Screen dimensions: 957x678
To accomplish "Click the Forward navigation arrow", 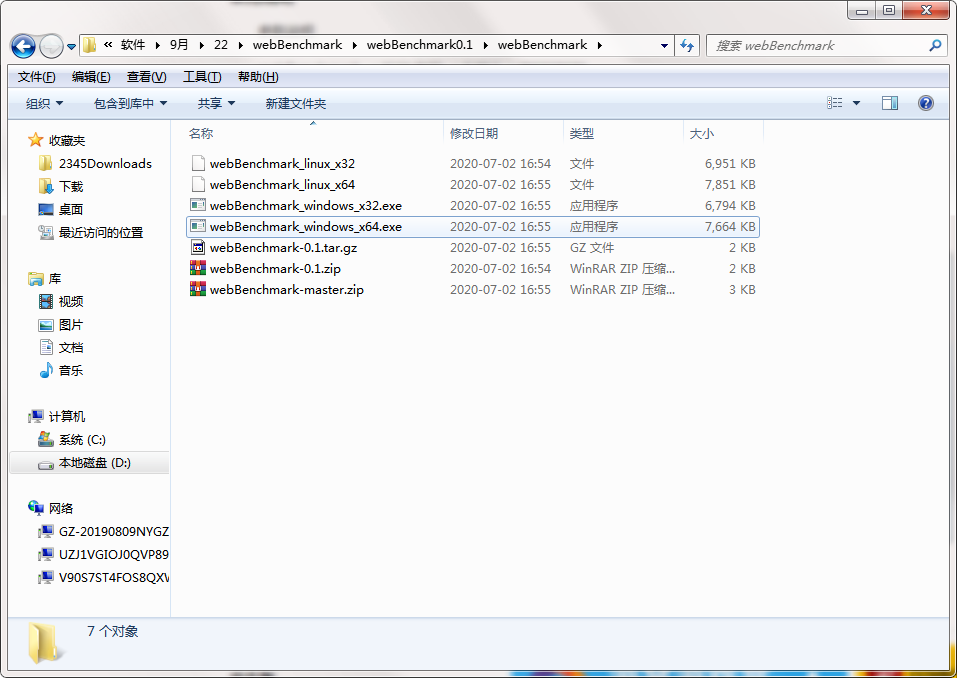I will click(51, 46).
